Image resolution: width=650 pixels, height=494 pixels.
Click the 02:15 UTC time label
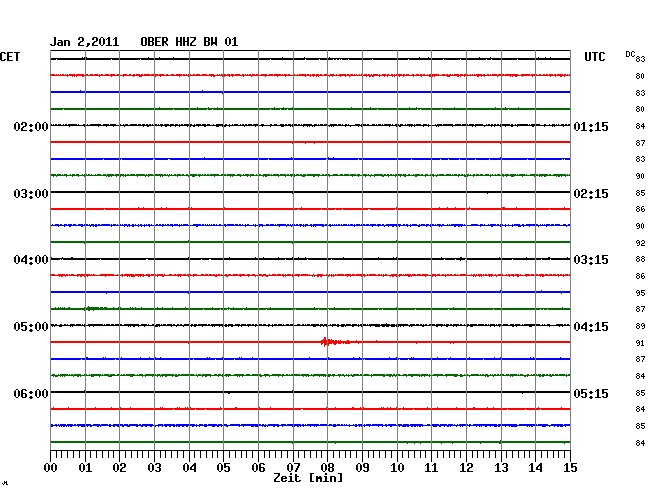pyautogui.click(x=591, y=194)
